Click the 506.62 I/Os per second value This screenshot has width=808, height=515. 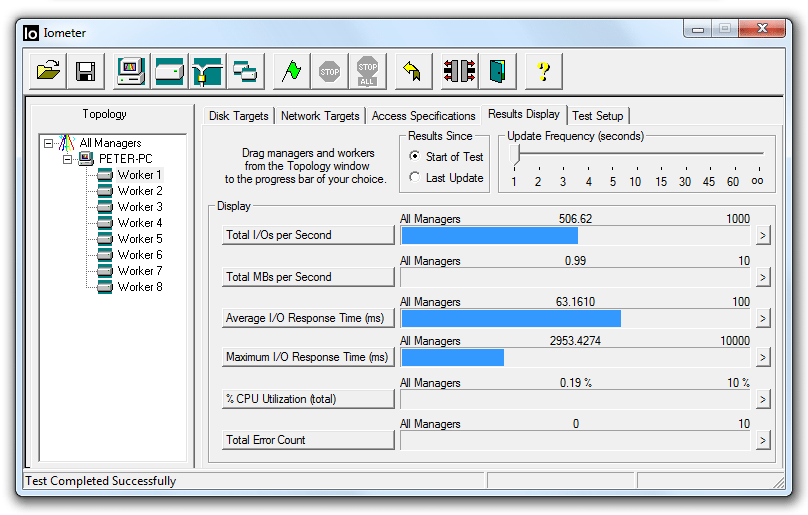(575, 219)
